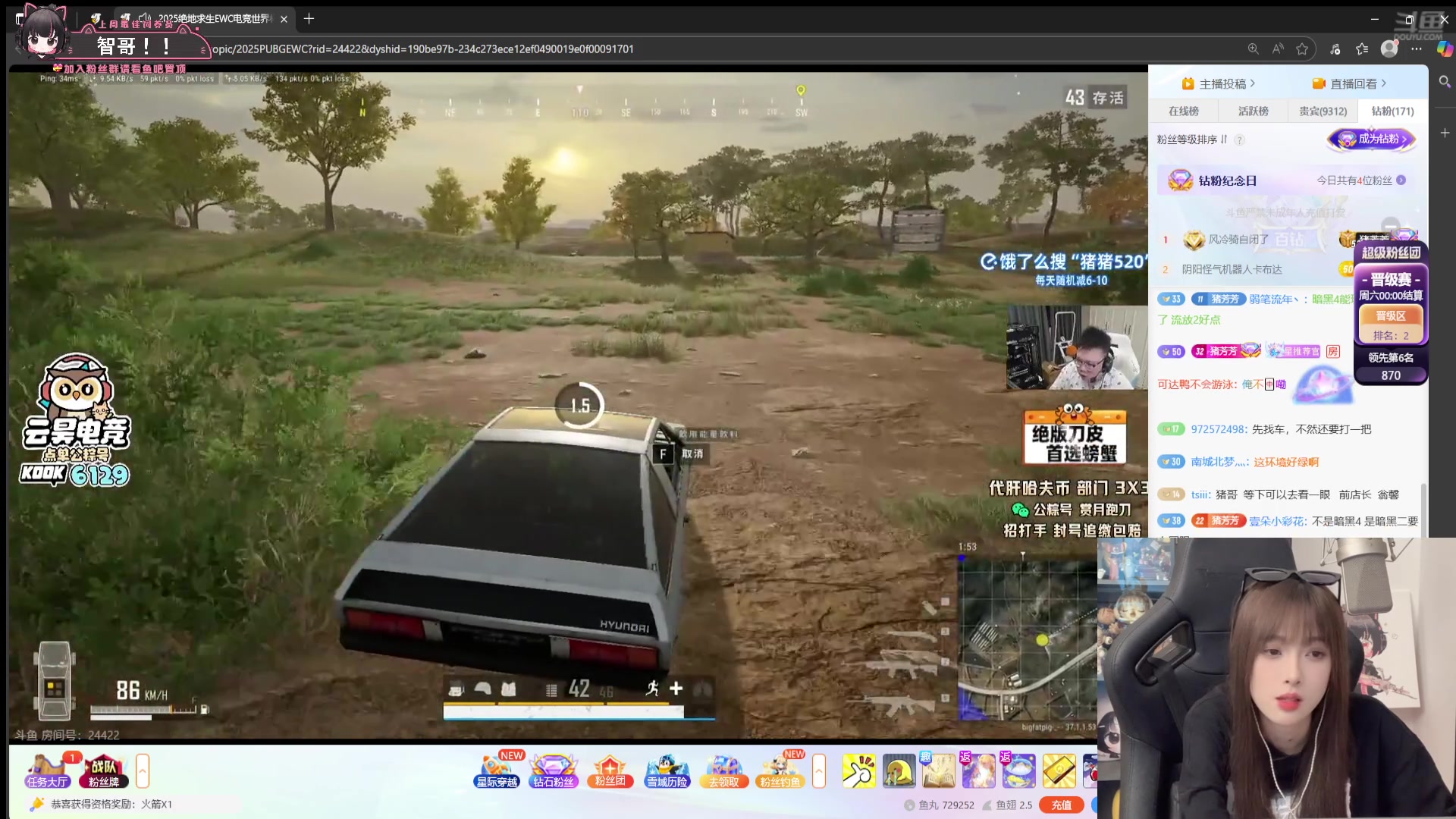Send the anime girl gift marked 返
The height and width of the screenshot is (819, 1456).
979,771
